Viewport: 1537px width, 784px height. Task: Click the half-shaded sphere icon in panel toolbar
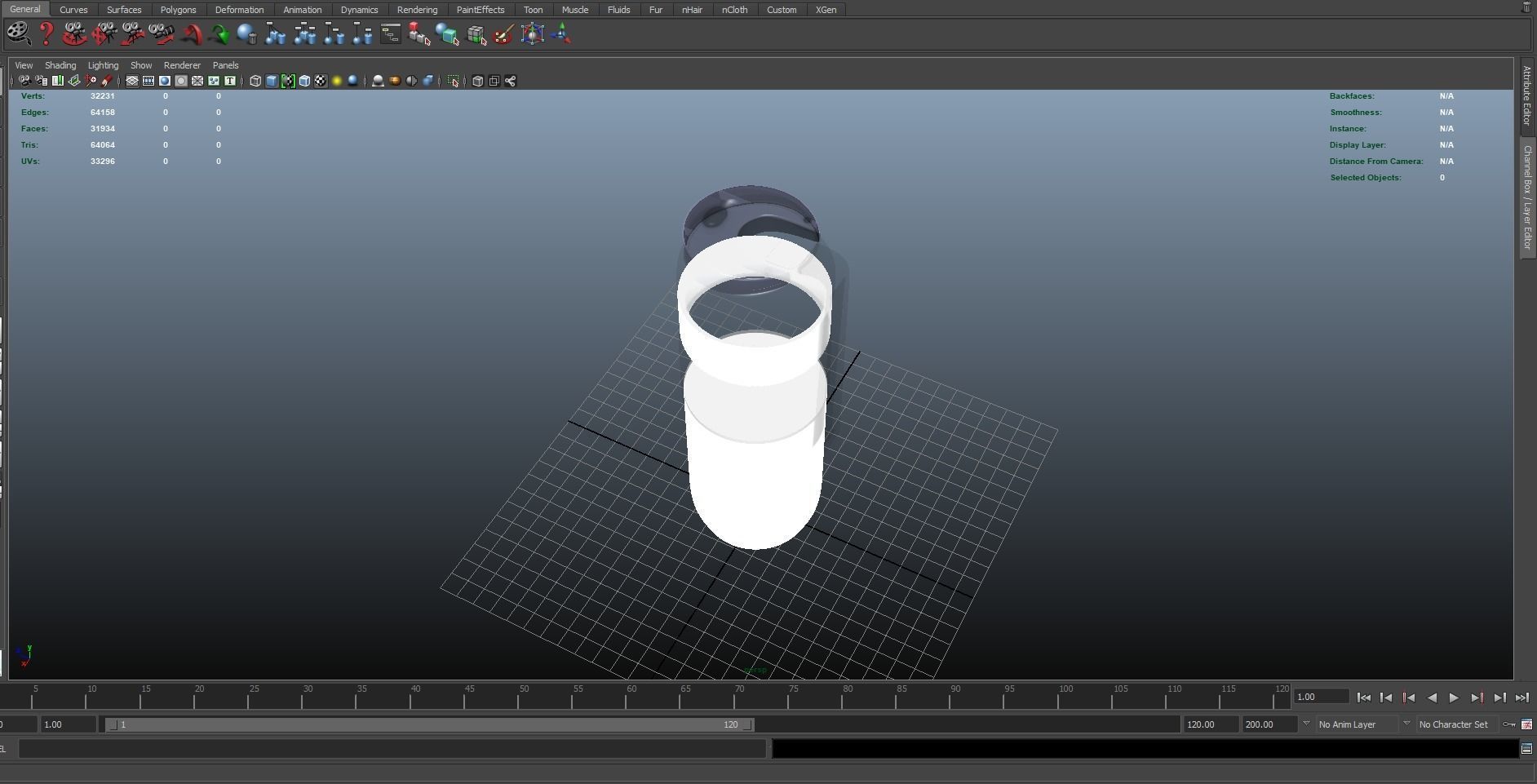411,81
